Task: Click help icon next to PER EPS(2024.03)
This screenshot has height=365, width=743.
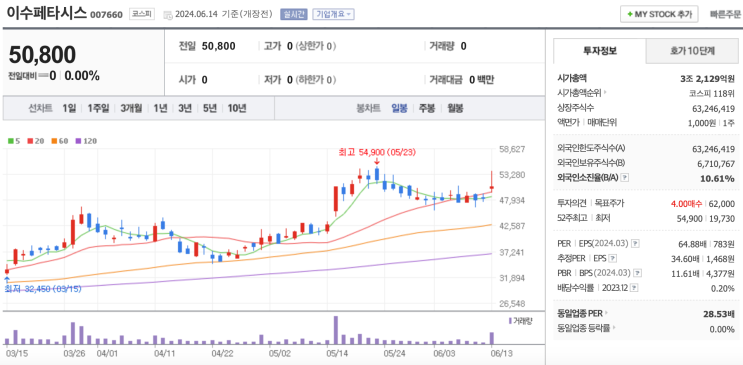Action: tap(635, 244)
